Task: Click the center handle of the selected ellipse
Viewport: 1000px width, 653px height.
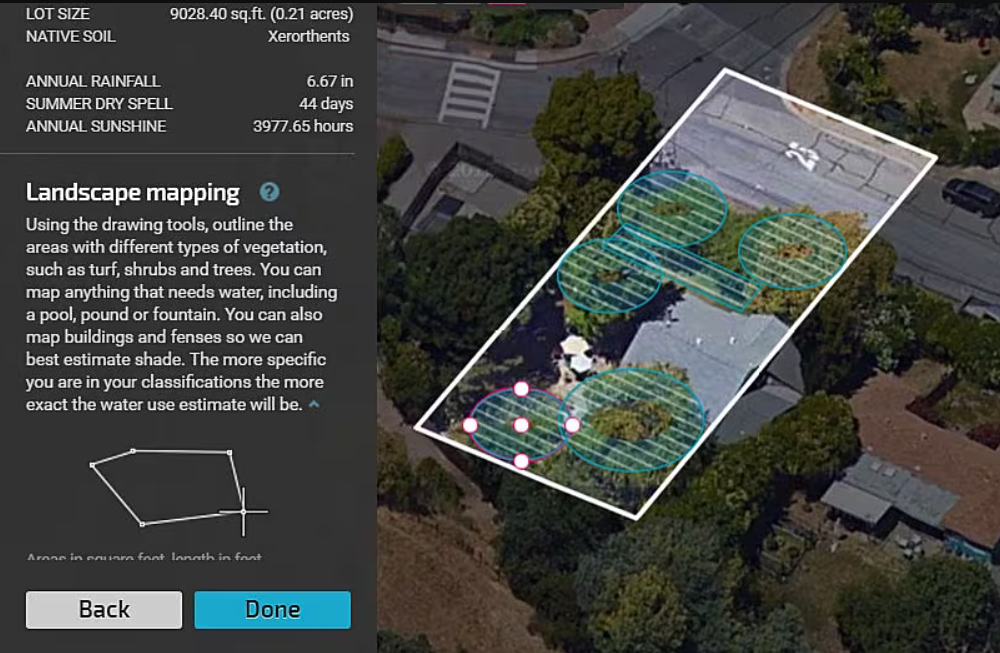Action: 521,425
